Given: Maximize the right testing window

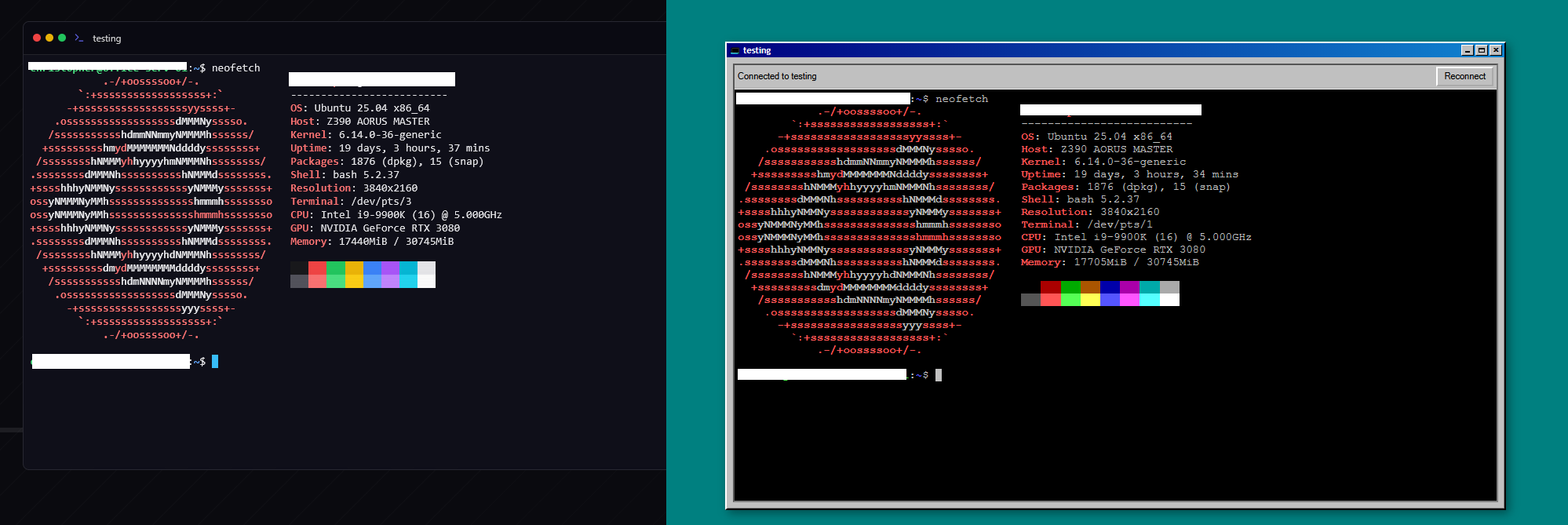Looking at the screenshot, I should point(1482,50).
